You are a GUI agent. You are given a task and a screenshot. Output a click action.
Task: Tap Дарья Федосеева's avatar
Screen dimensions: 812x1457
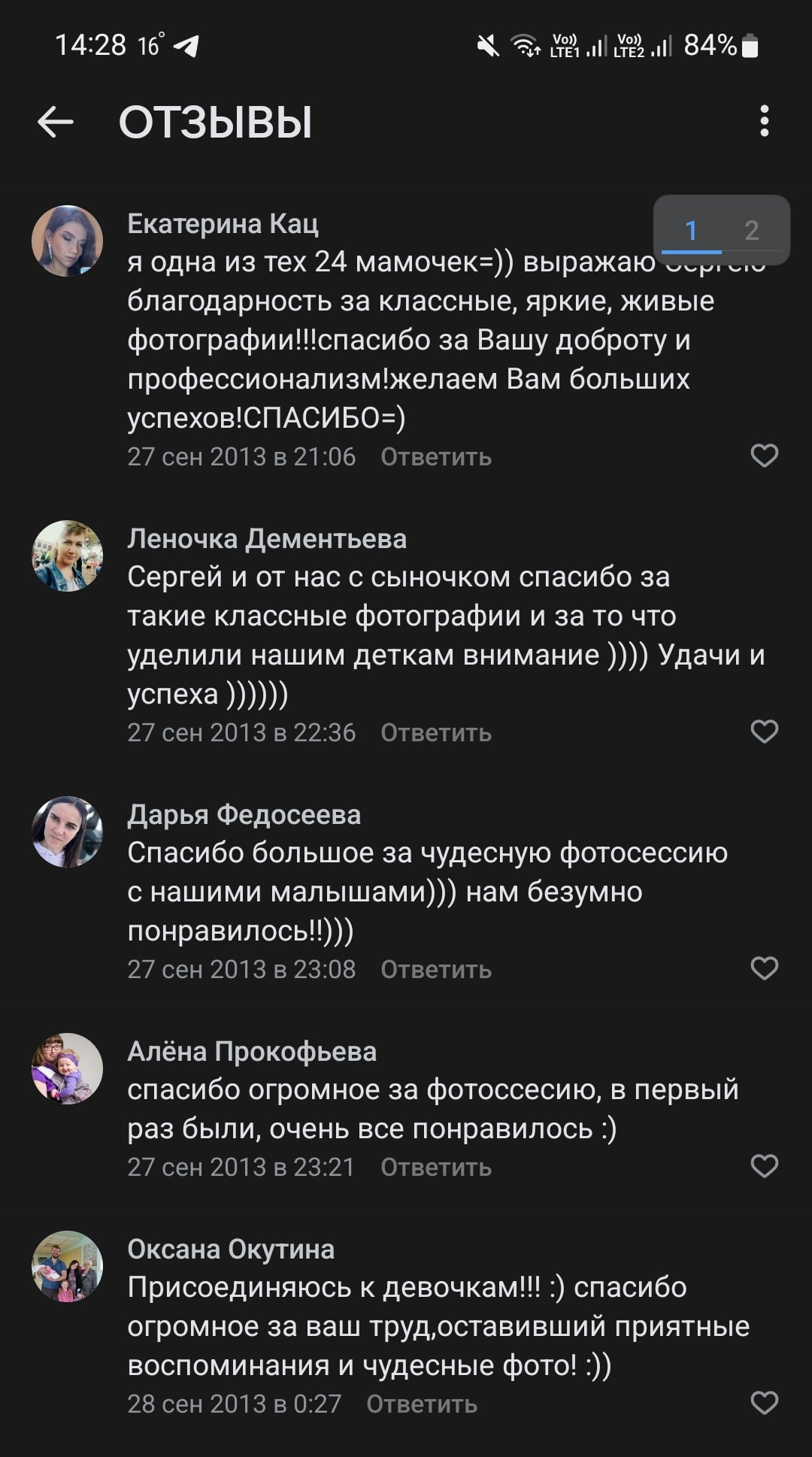(68, 832)
